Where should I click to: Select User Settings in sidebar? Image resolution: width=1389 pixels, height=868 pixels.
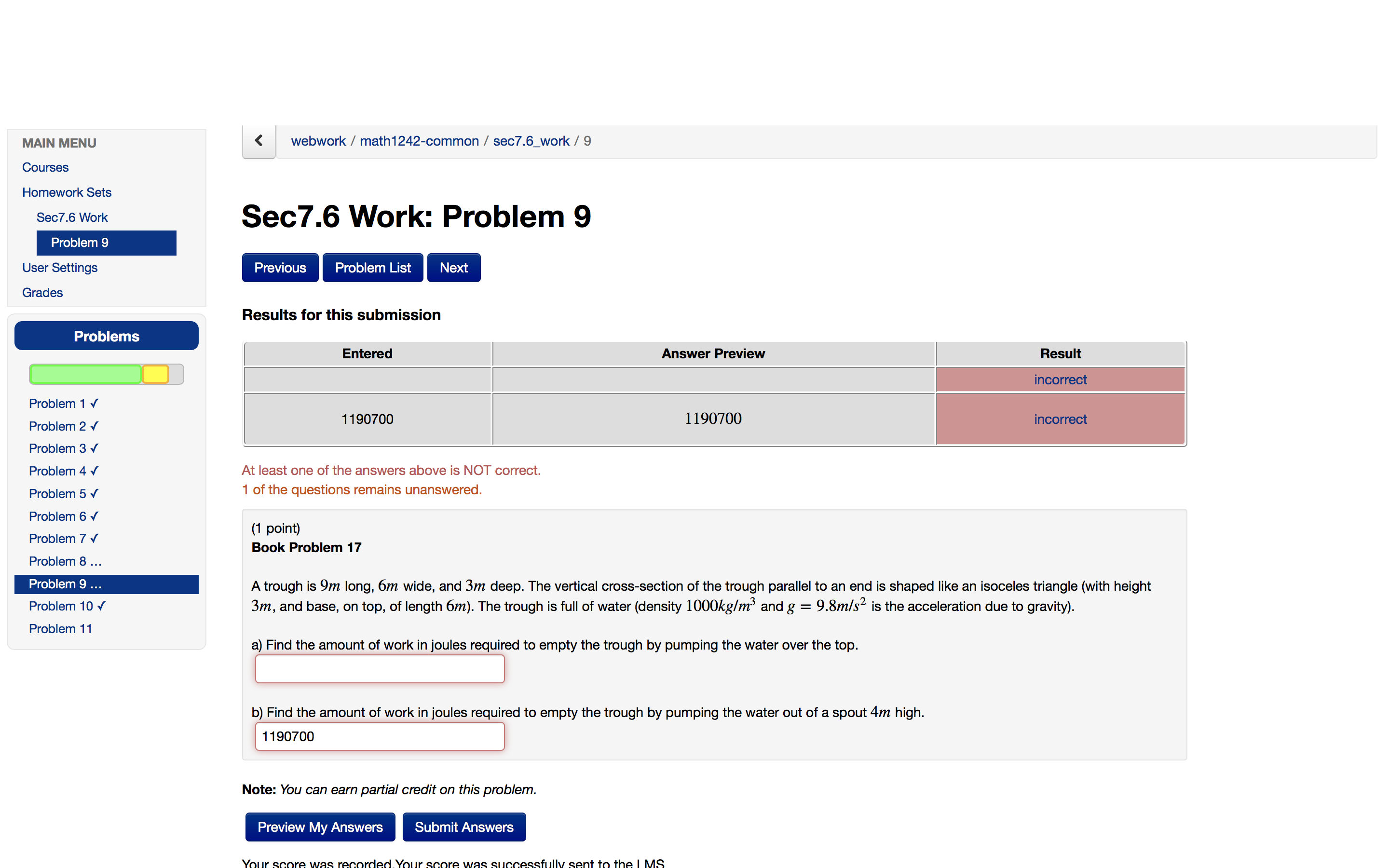pyautogui.click(x=60, y=268)
